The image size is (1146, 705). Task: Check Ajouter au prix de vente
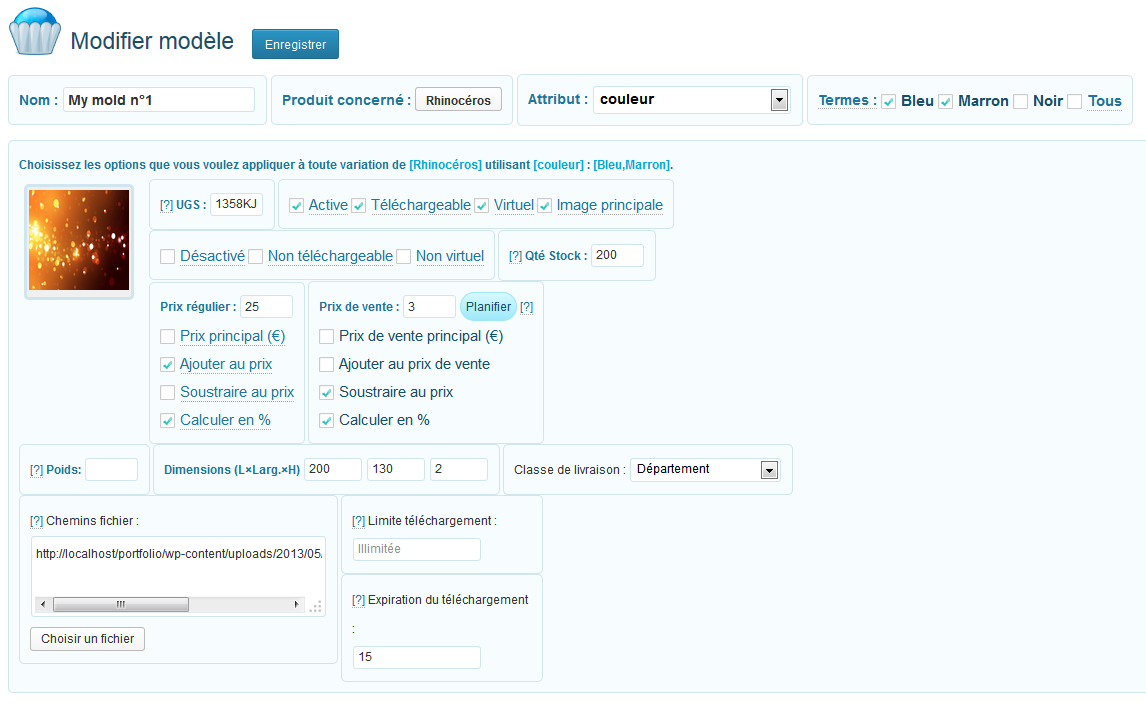click(x=327, y=365)
